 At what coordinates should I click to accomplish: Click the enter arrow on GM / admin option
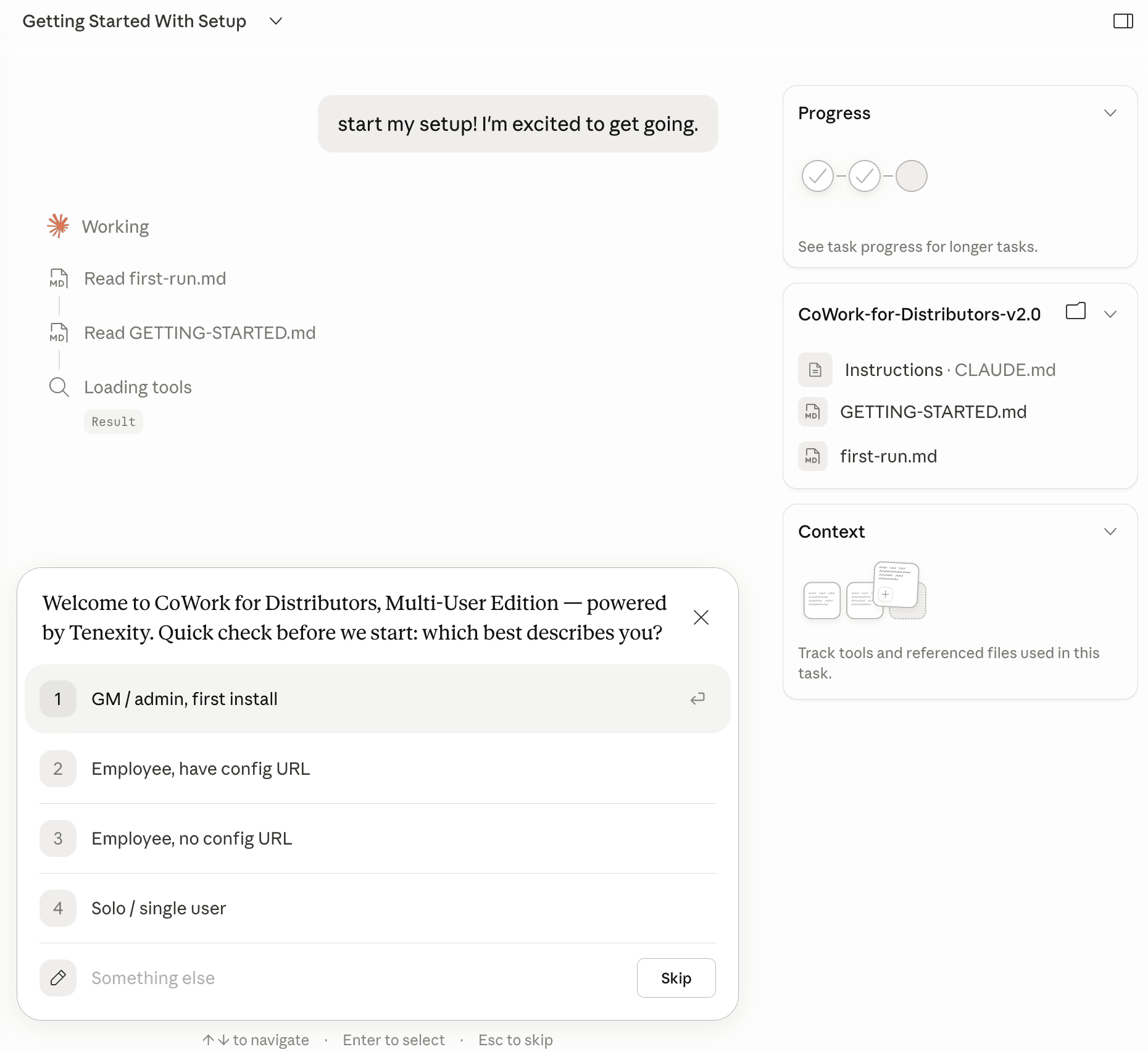coord(697,699)
